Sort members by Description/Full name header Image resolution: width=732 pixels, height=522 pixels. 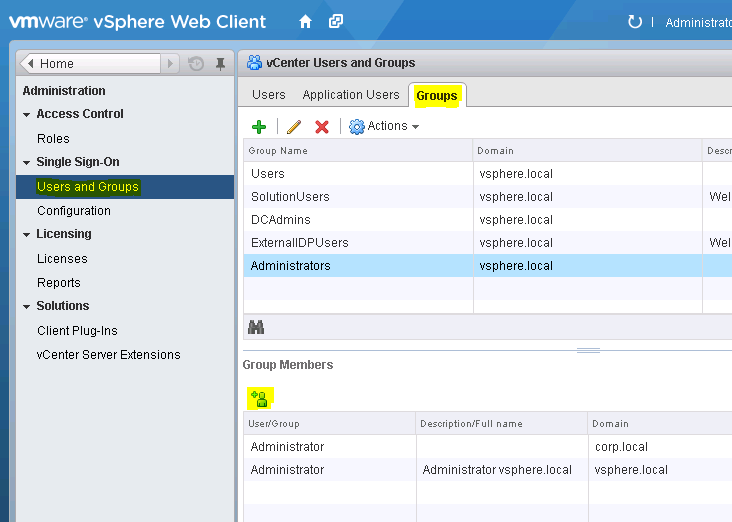tap(501, 424)
